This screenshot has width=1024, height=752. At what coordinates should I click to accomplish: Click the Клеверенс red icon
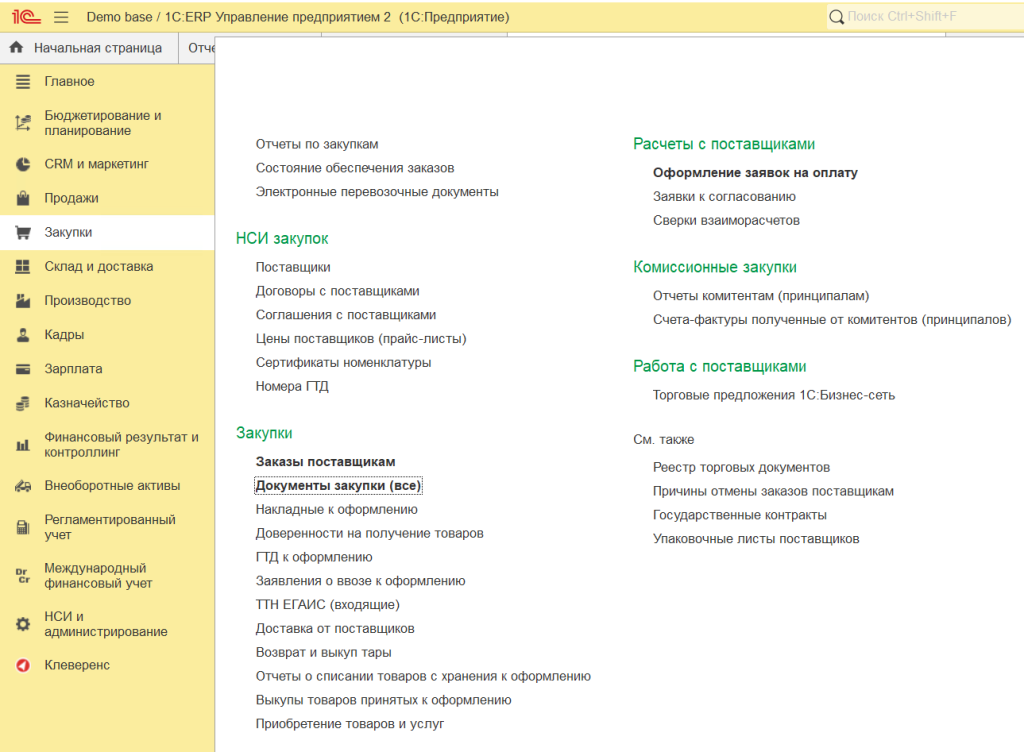click(x=23, y=665)
